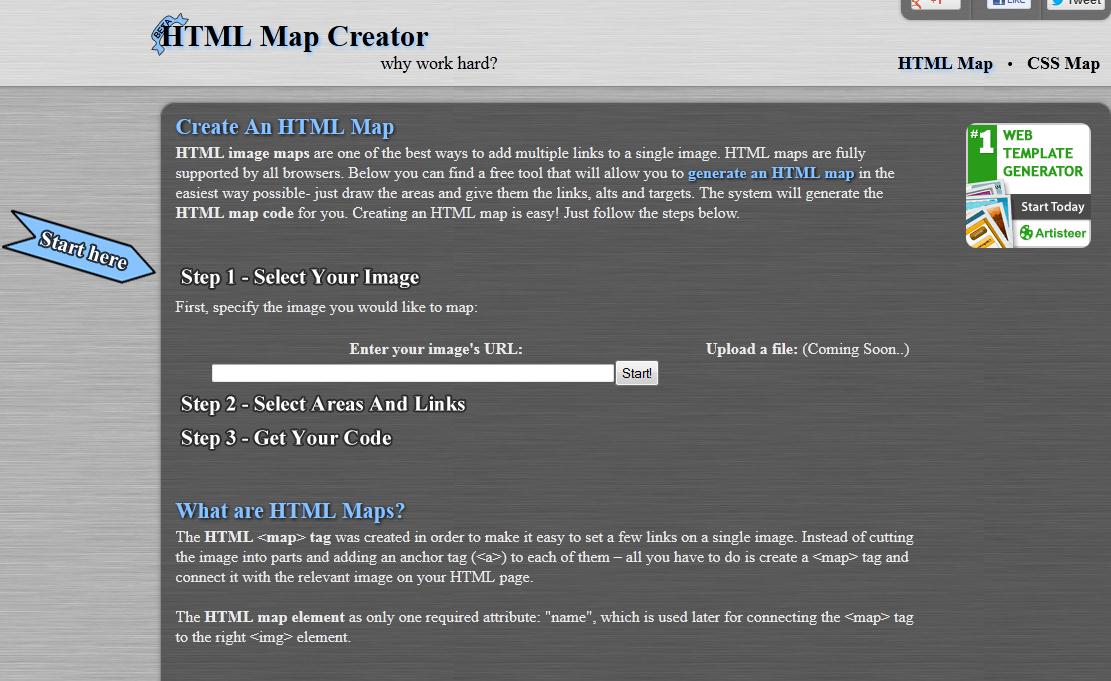Switch to the CSS Map page

point(1062,63)
